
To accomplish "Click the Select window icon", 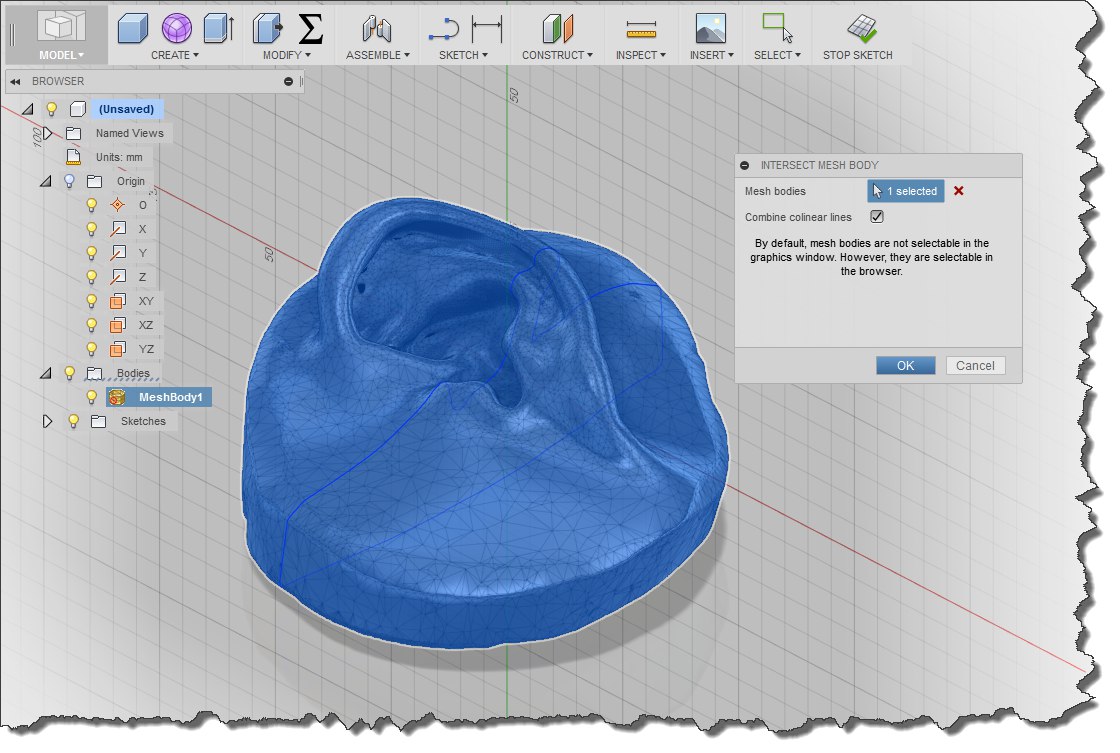I will (777, 29).
